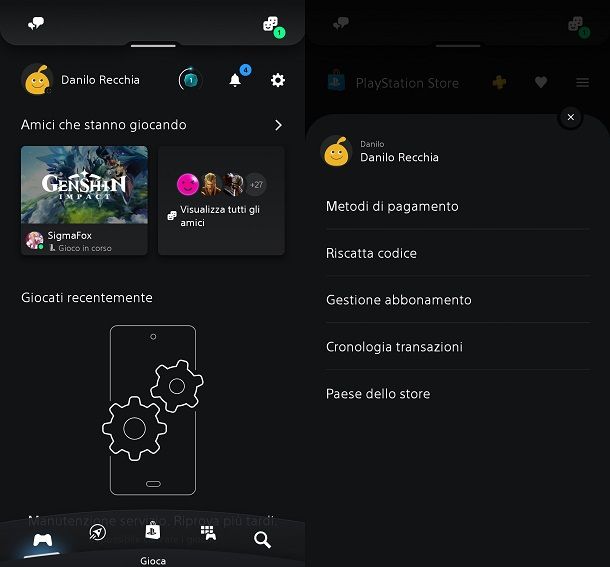610x567 pixels.
Task: Switch to the Gioca controller tab
Action: (42, 540)
